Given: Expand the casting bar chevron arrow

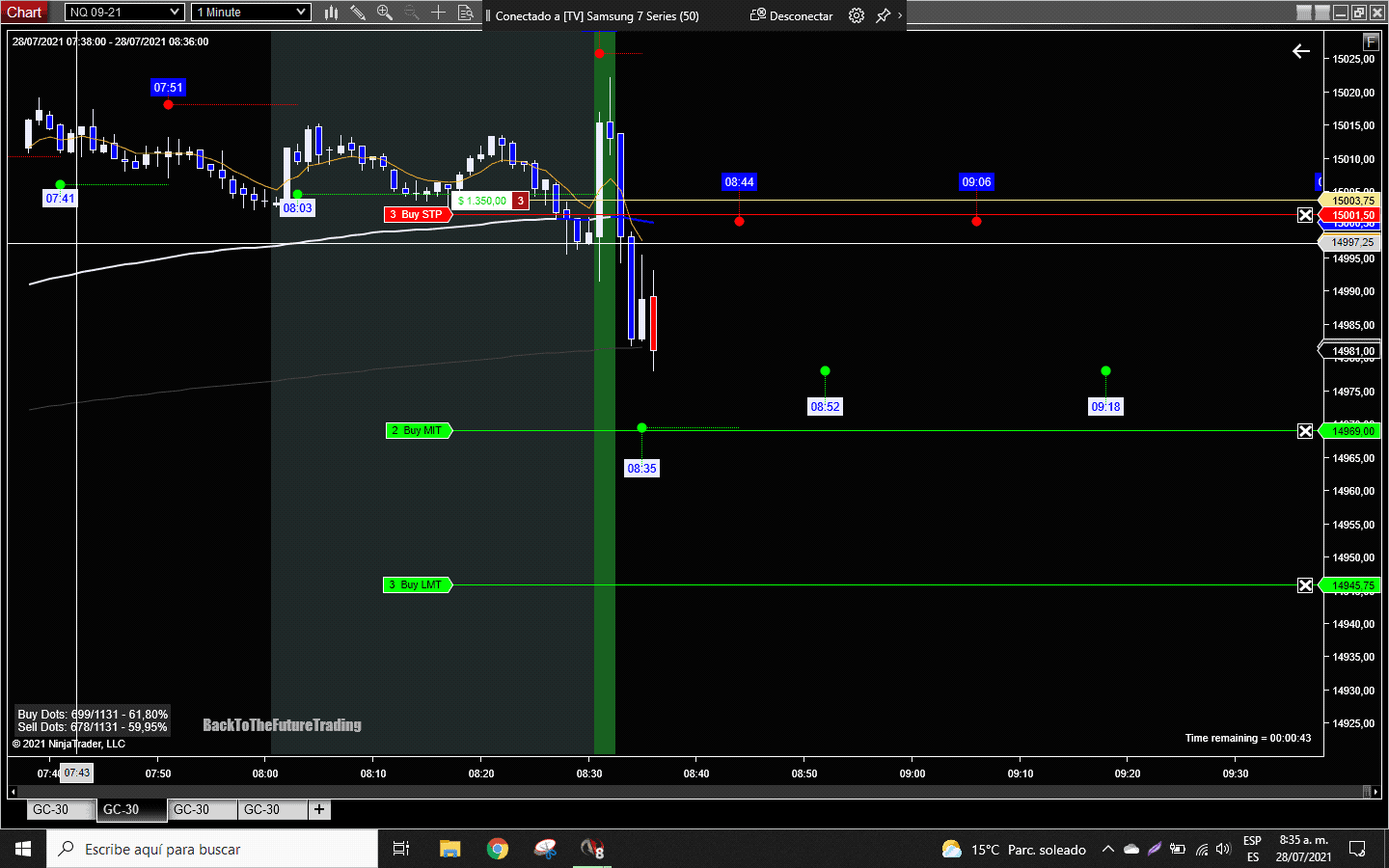Looking at the screenshot, I should [x=900, y=15].
